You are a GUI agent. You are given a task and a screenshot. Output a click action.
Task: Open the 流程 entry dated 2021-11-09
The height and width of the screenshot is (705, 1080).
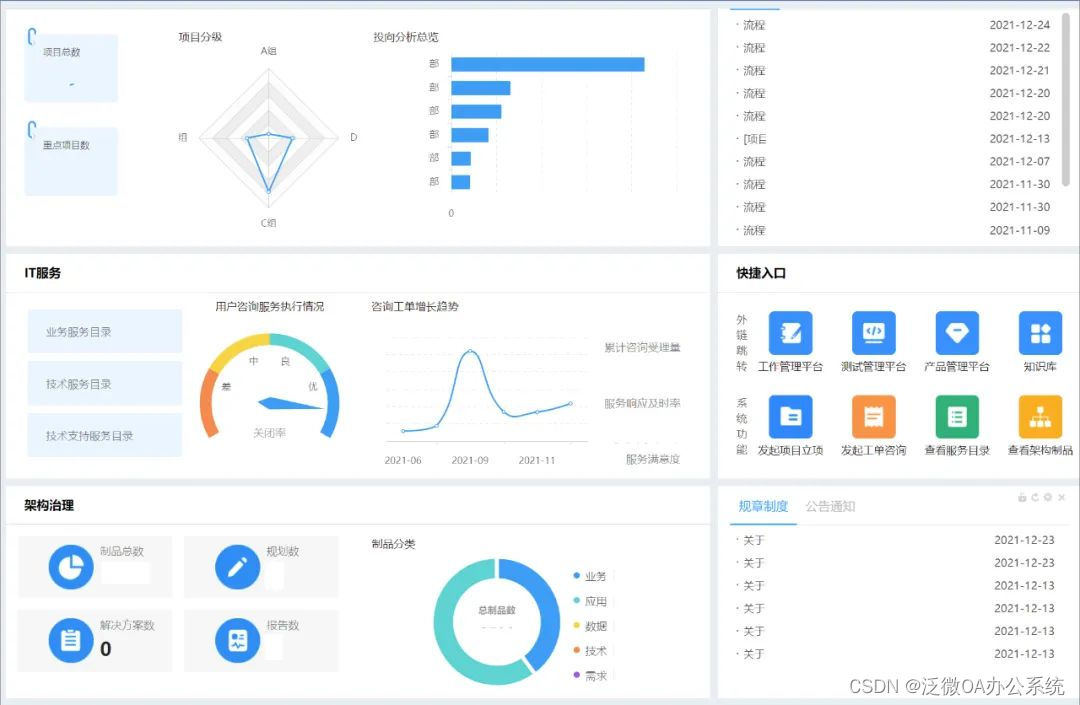click(893, 230)
